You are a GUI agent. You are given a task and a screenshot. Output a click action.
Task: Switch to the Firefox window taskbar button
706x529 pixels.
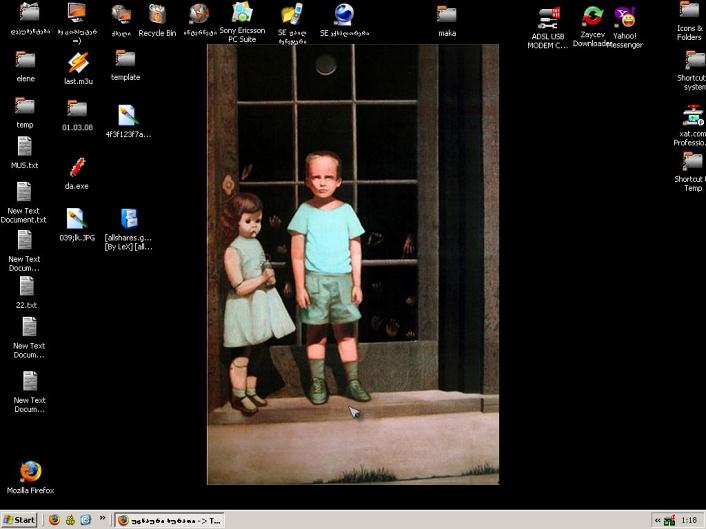click(169, 520)
